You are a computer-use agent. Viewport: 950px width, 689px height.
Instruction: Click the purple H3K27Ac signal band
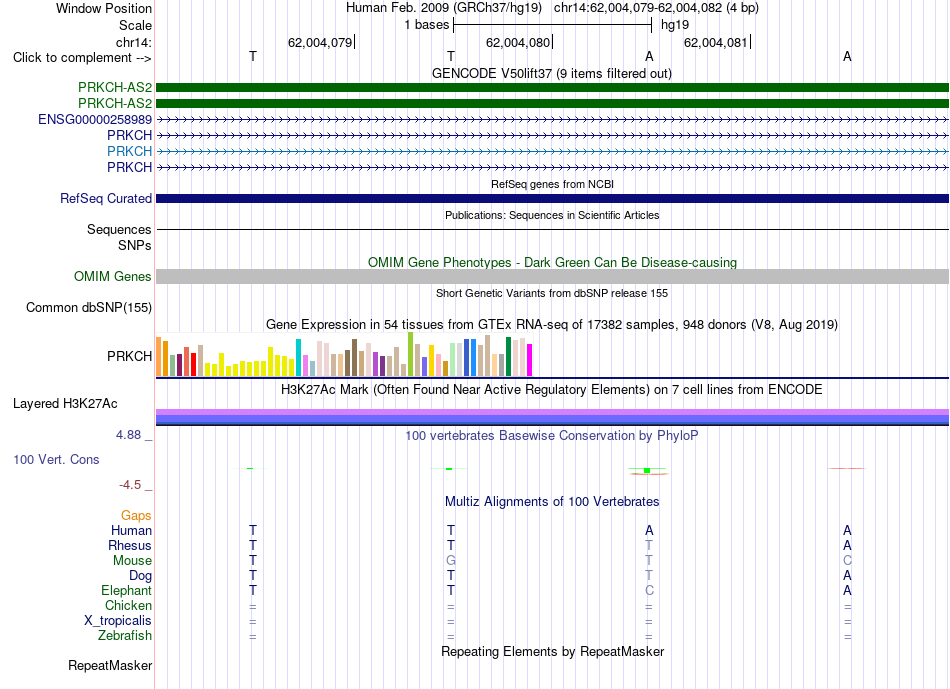(552, 413)
